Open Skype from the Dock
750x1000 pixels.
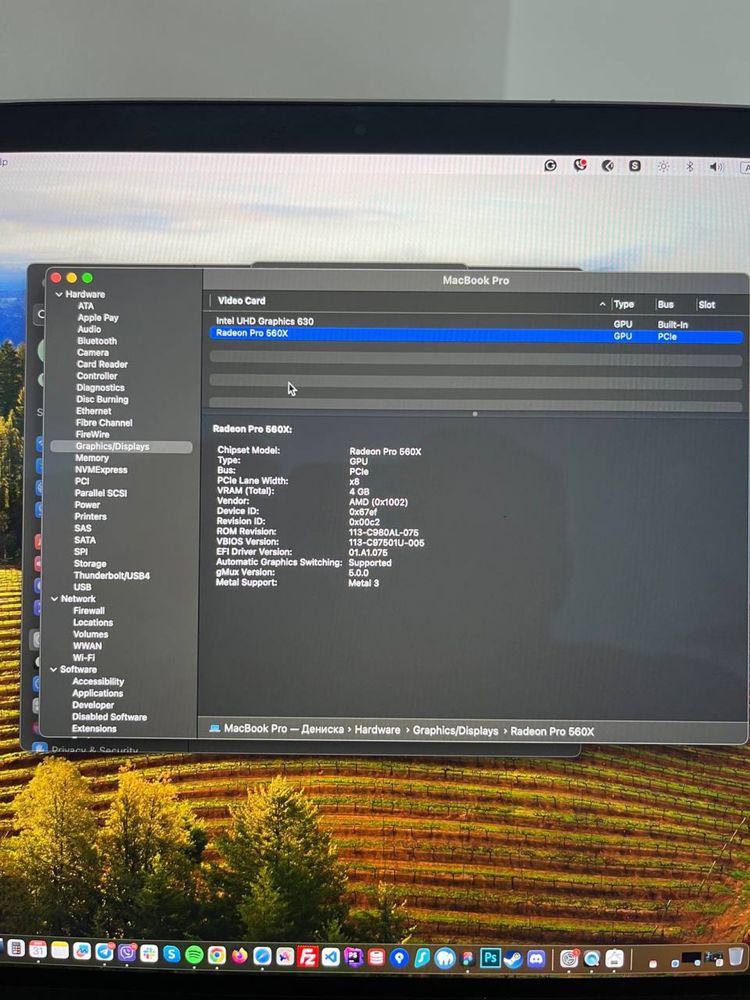click(172, 954)
